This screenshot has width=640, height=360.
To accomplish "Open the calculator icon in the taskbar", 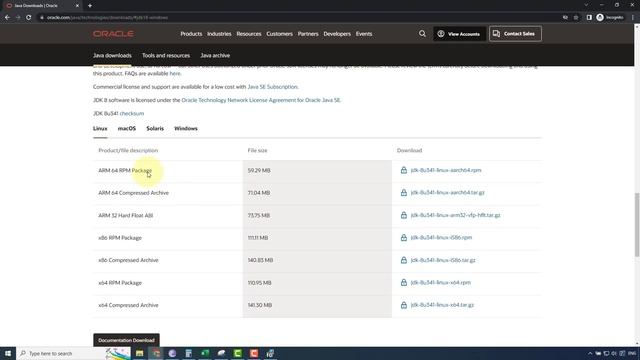I will coord(189,353).
